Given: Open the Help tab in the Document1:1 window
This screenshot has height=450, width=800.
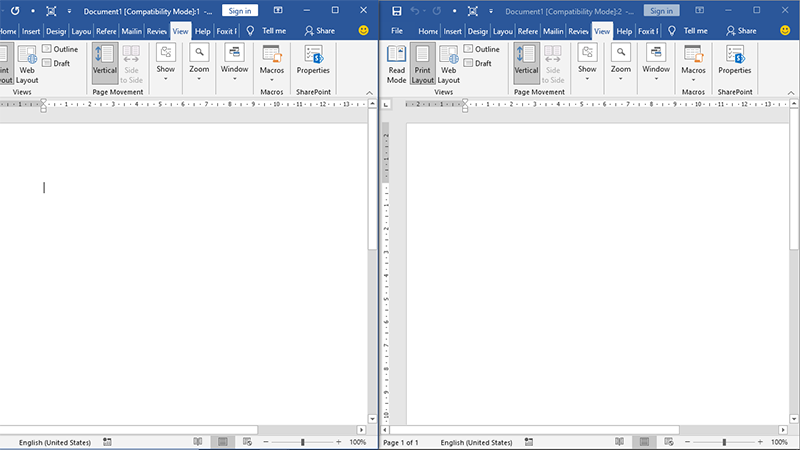Looking at the screenshot, I should pyautogui.click(x=203, y=31).
